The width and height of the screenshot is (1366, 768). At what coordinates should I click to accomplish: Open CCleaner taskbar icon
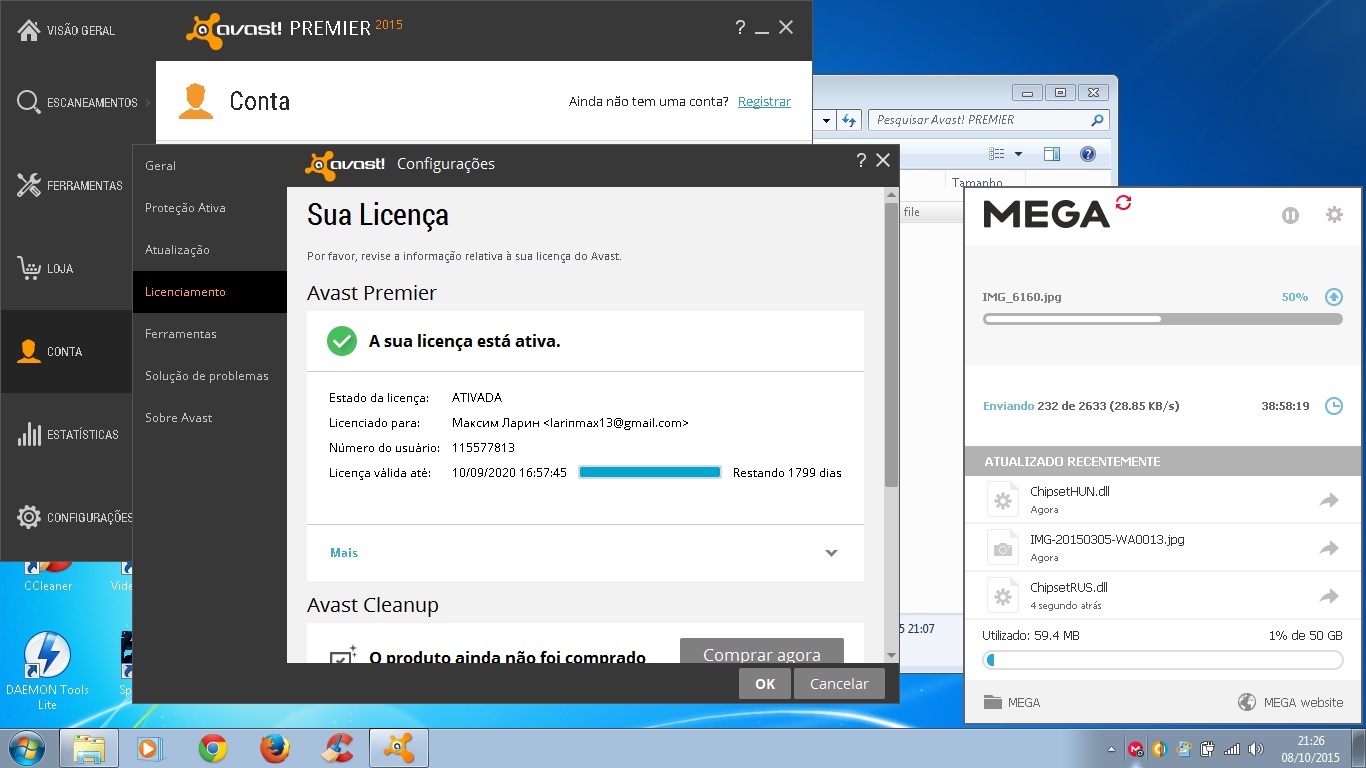[x=337, y=748]
